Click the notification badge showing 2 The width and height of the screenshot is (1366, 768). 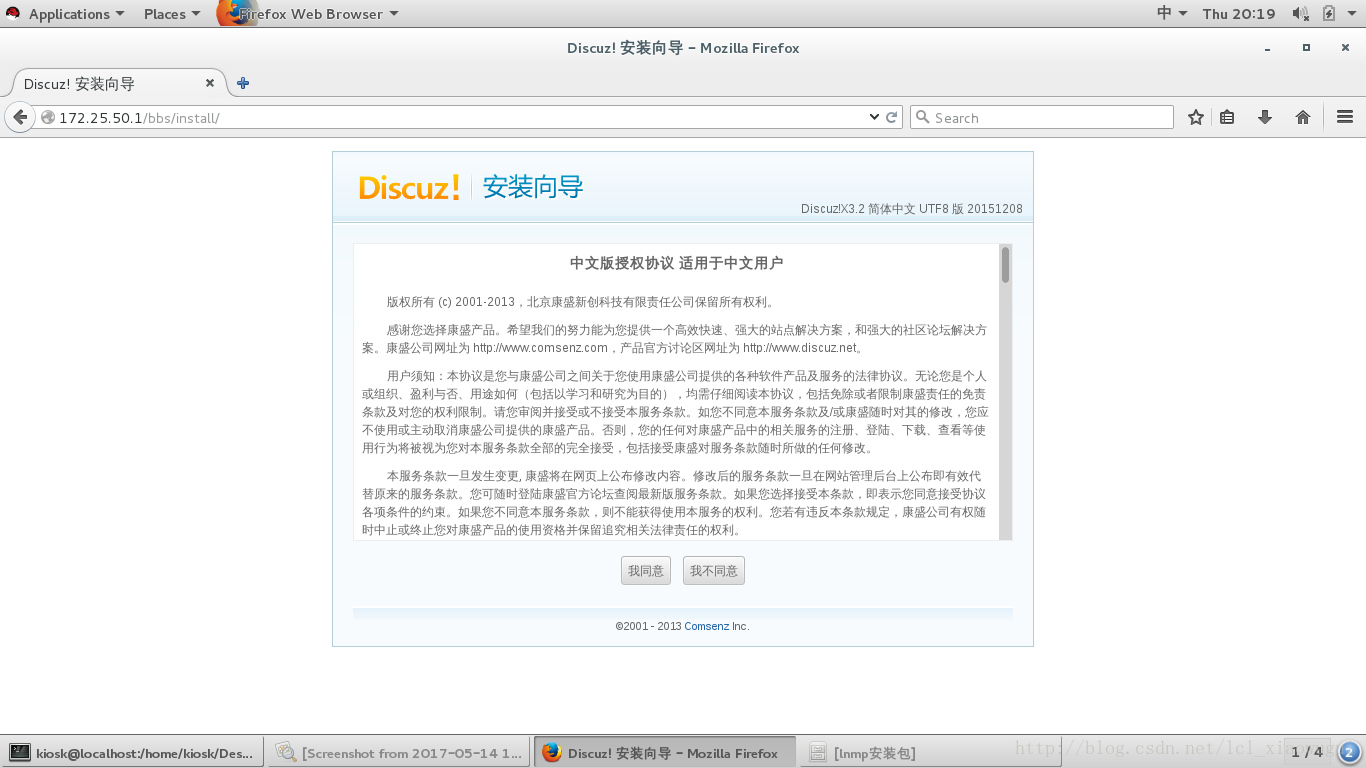1349,752
